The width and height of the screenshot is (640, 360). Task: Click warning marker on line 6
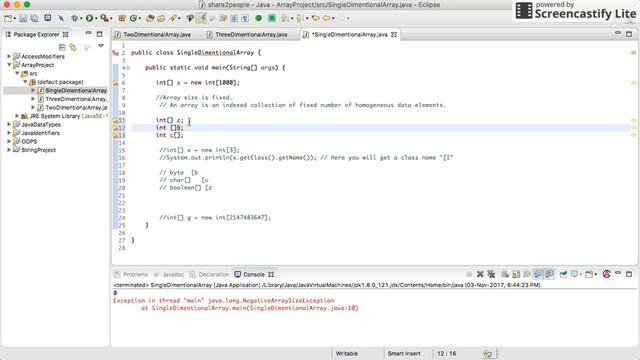click(x=116, y=83)
